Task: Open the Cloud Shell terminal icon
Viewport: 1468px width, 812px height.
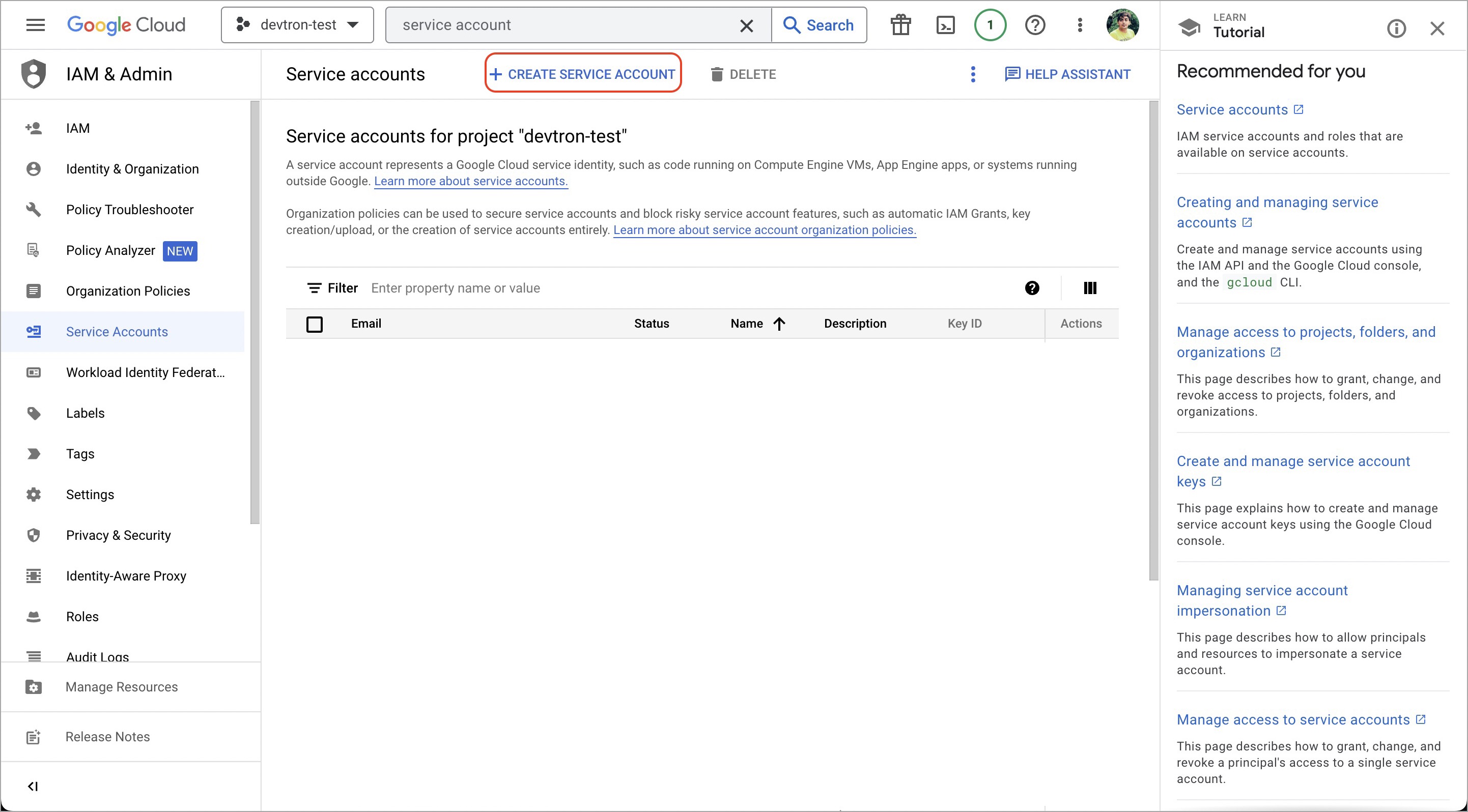Action: [945, 25]
